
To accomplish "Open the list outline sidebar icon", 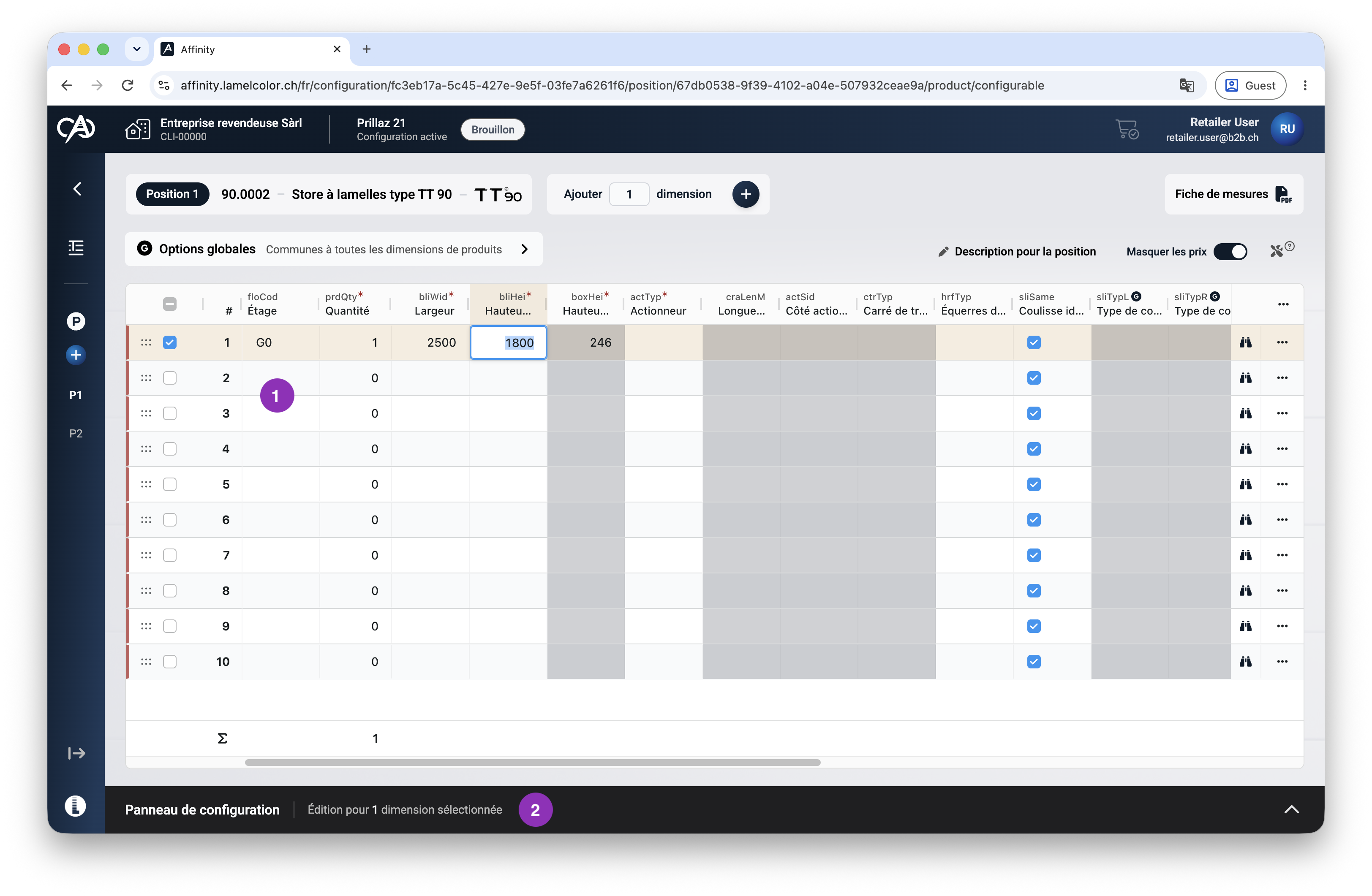I will click(76, 248).
